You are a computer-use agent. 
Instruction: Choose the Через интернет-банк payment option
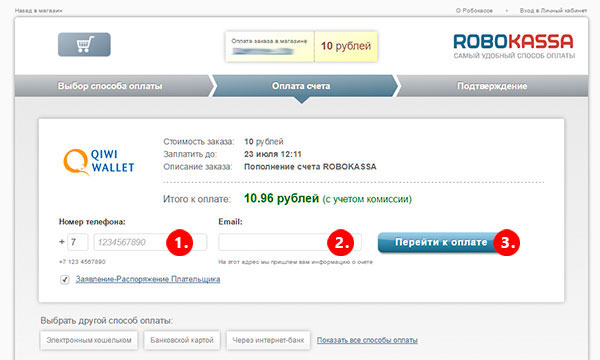coord(268,340)
